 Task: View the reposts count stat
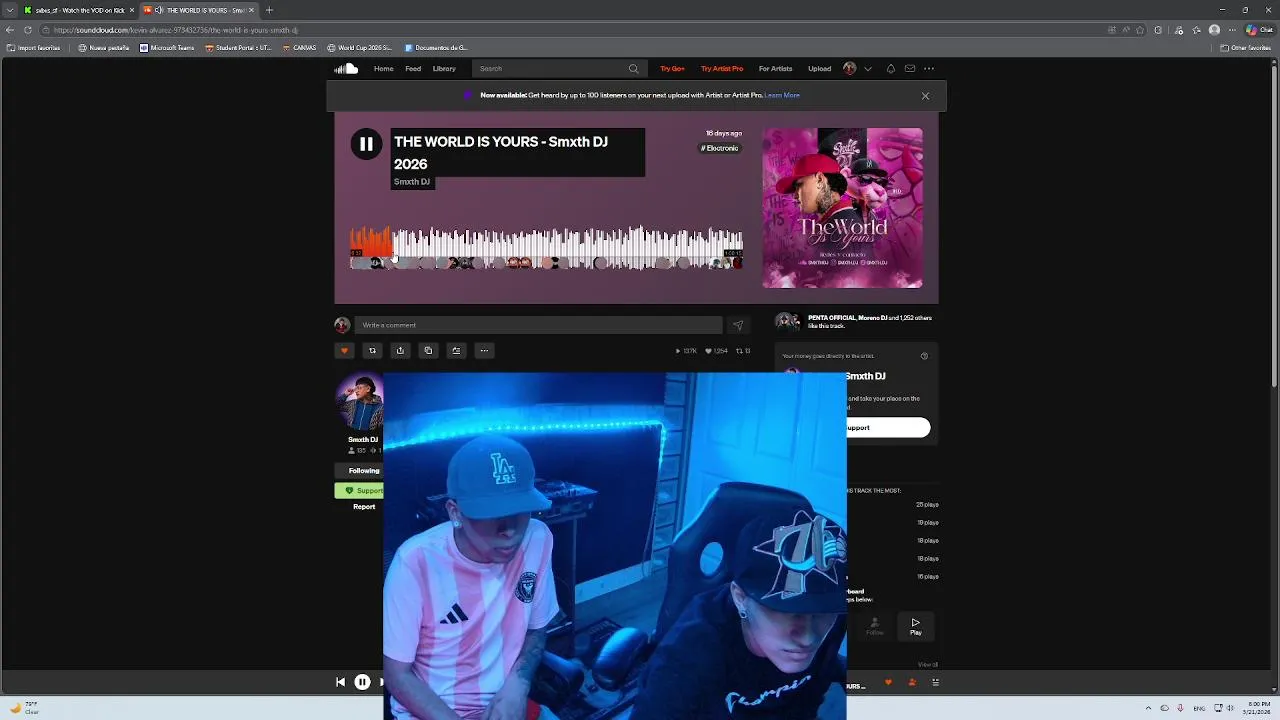[x=743, y=351]
